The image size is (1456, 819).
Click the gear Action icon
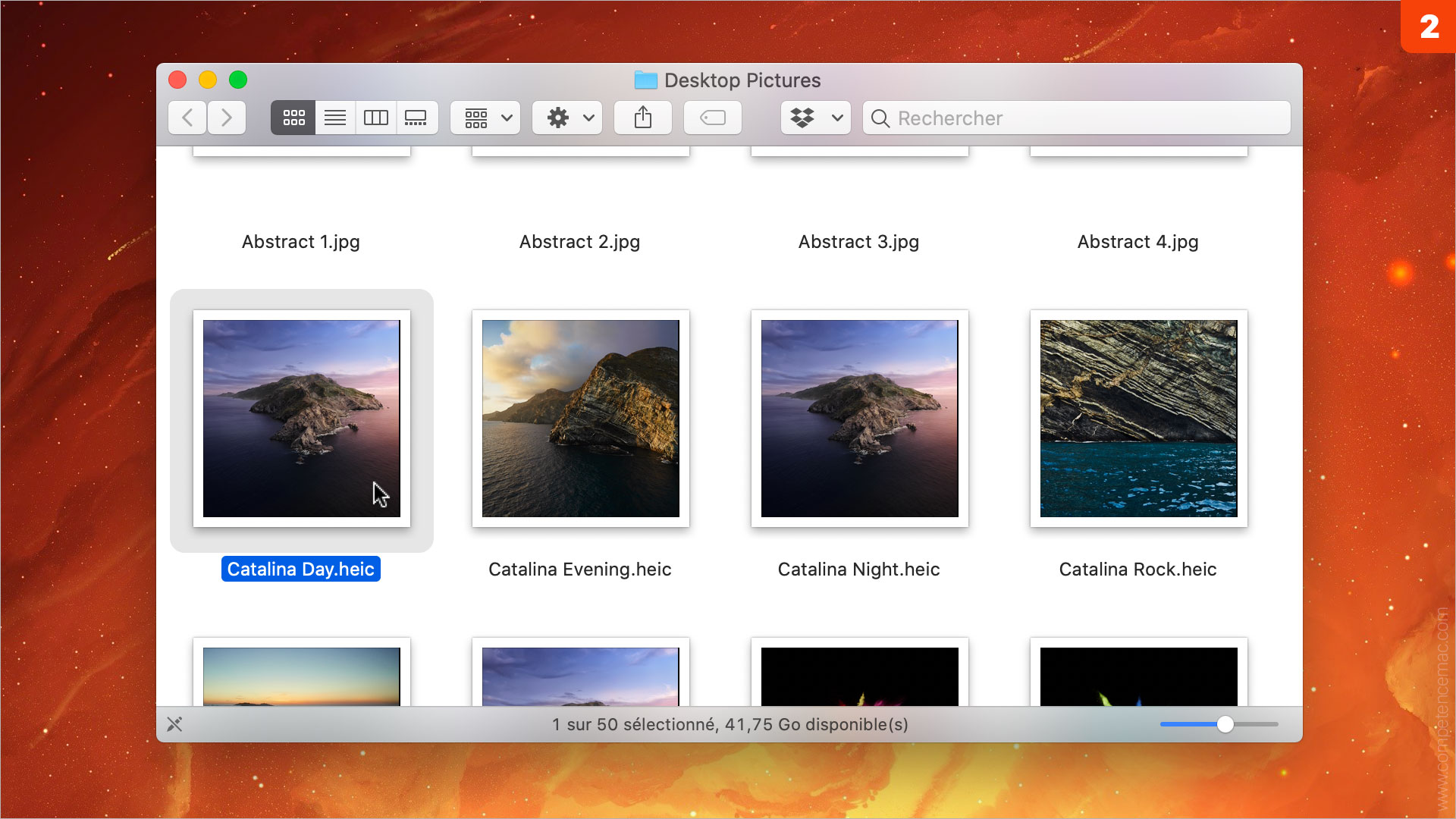tap(558, 118)
